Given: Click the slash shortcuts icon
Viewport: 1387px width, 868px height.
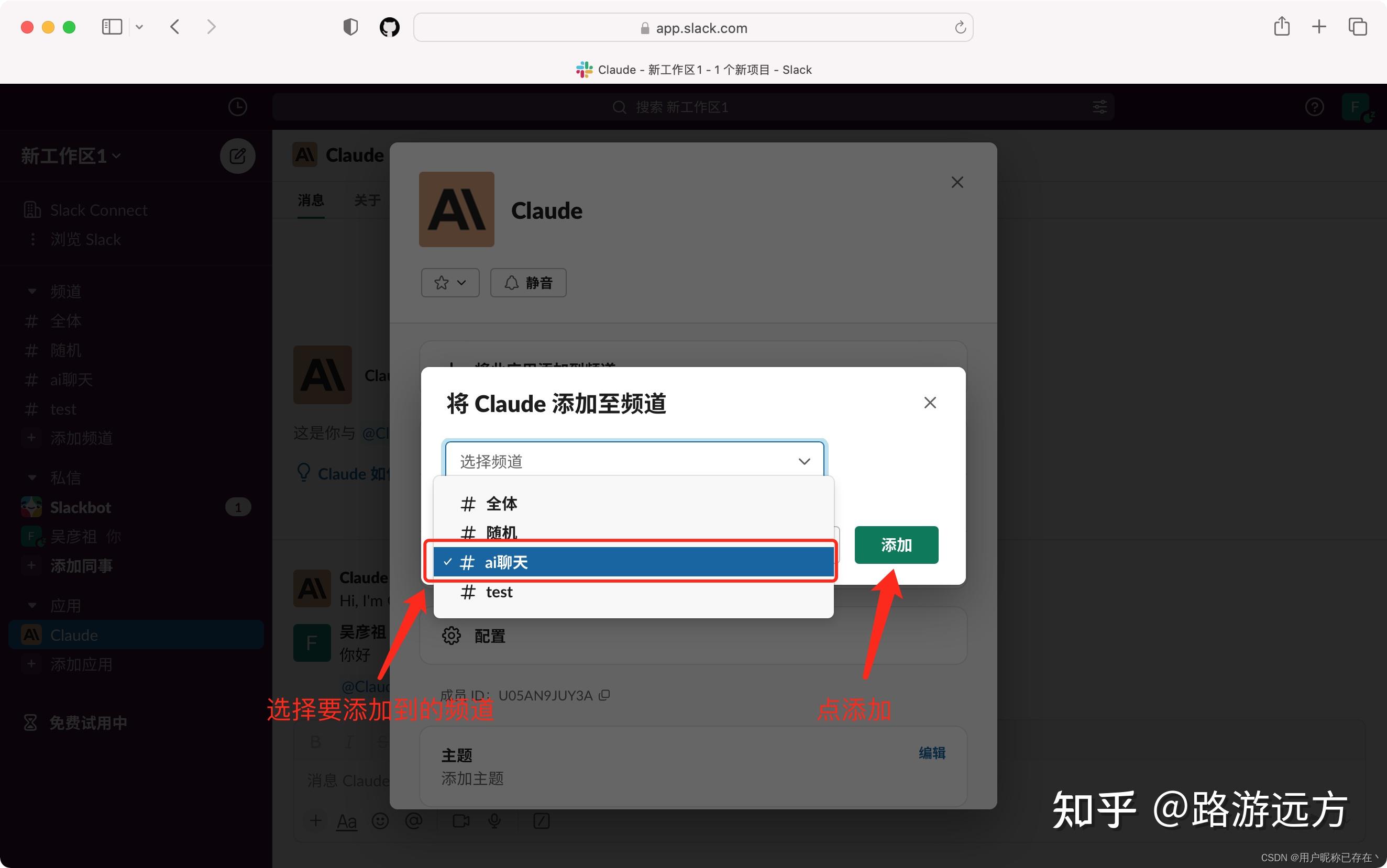Looking at the screenshot, I should pyautogui.click(x=542, y=821).
